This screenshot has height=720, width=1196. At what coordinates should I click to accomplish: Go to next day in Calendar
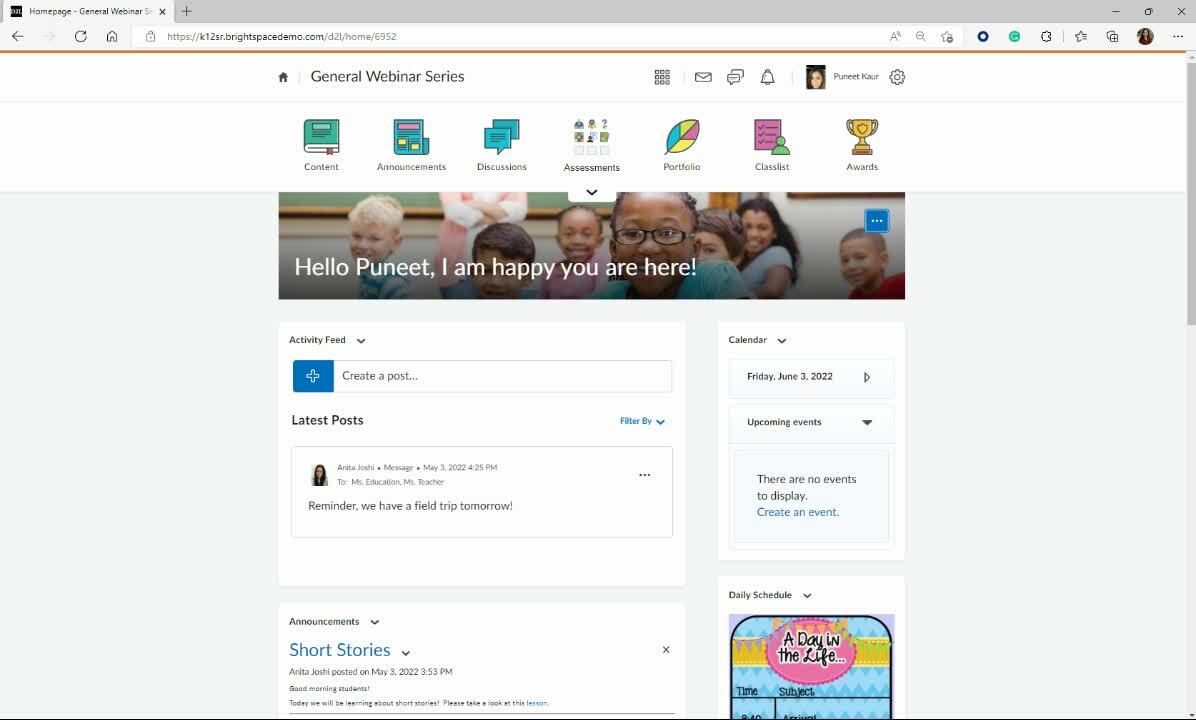(866, 377)
